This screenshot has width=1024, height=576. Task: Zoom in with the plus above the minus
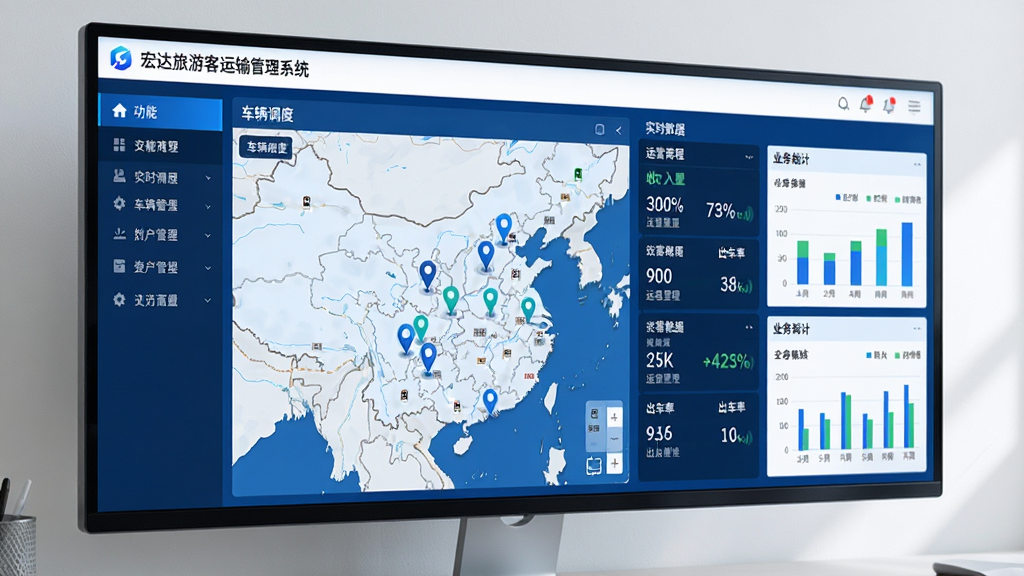(614, 417)
